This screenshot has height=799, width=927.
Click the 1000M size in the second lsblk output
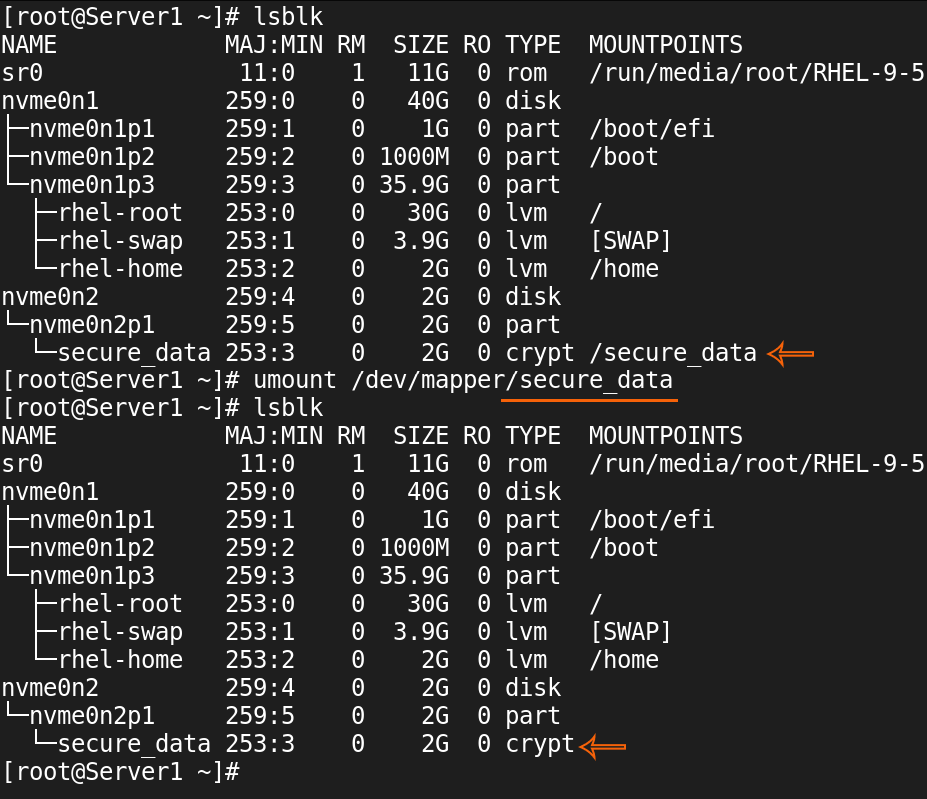pos(414,548)
